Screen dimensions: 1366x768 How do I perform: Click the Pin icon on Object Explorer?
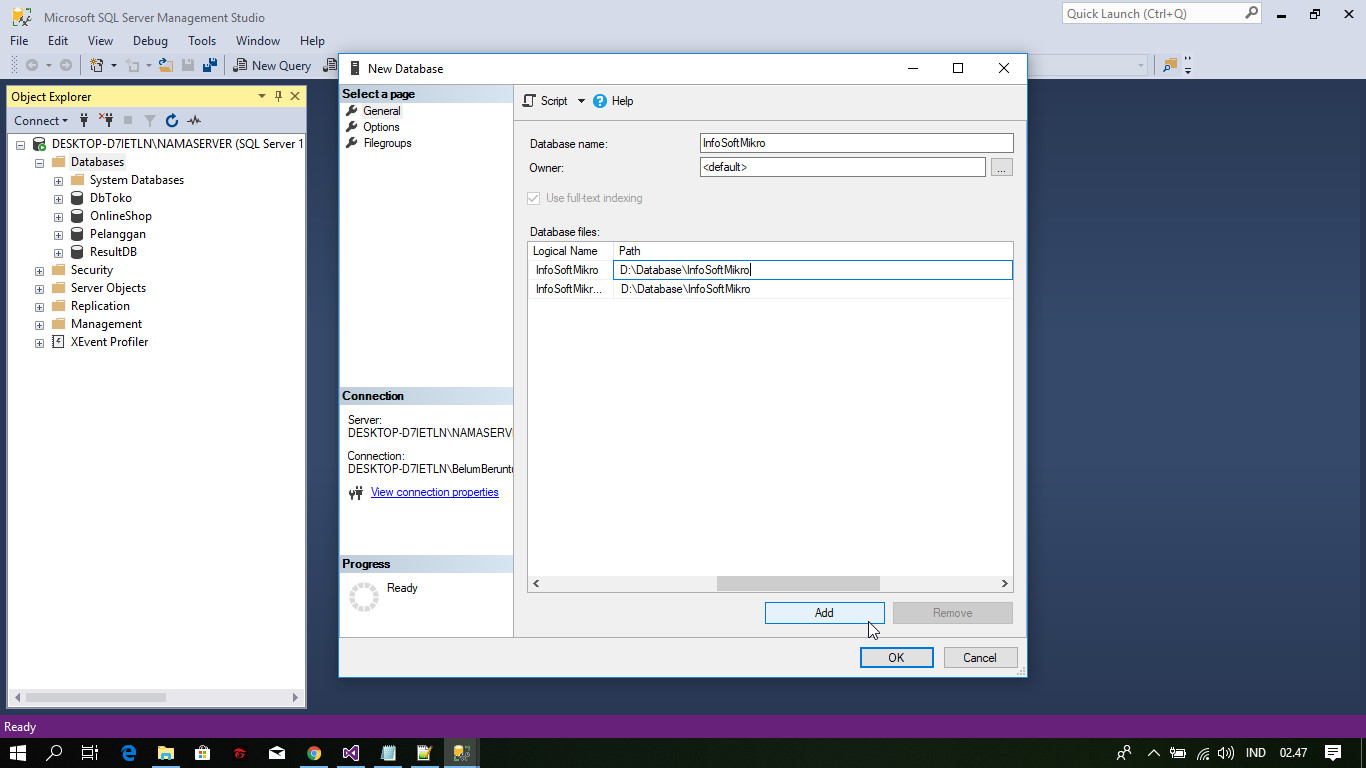coord(277,96)
